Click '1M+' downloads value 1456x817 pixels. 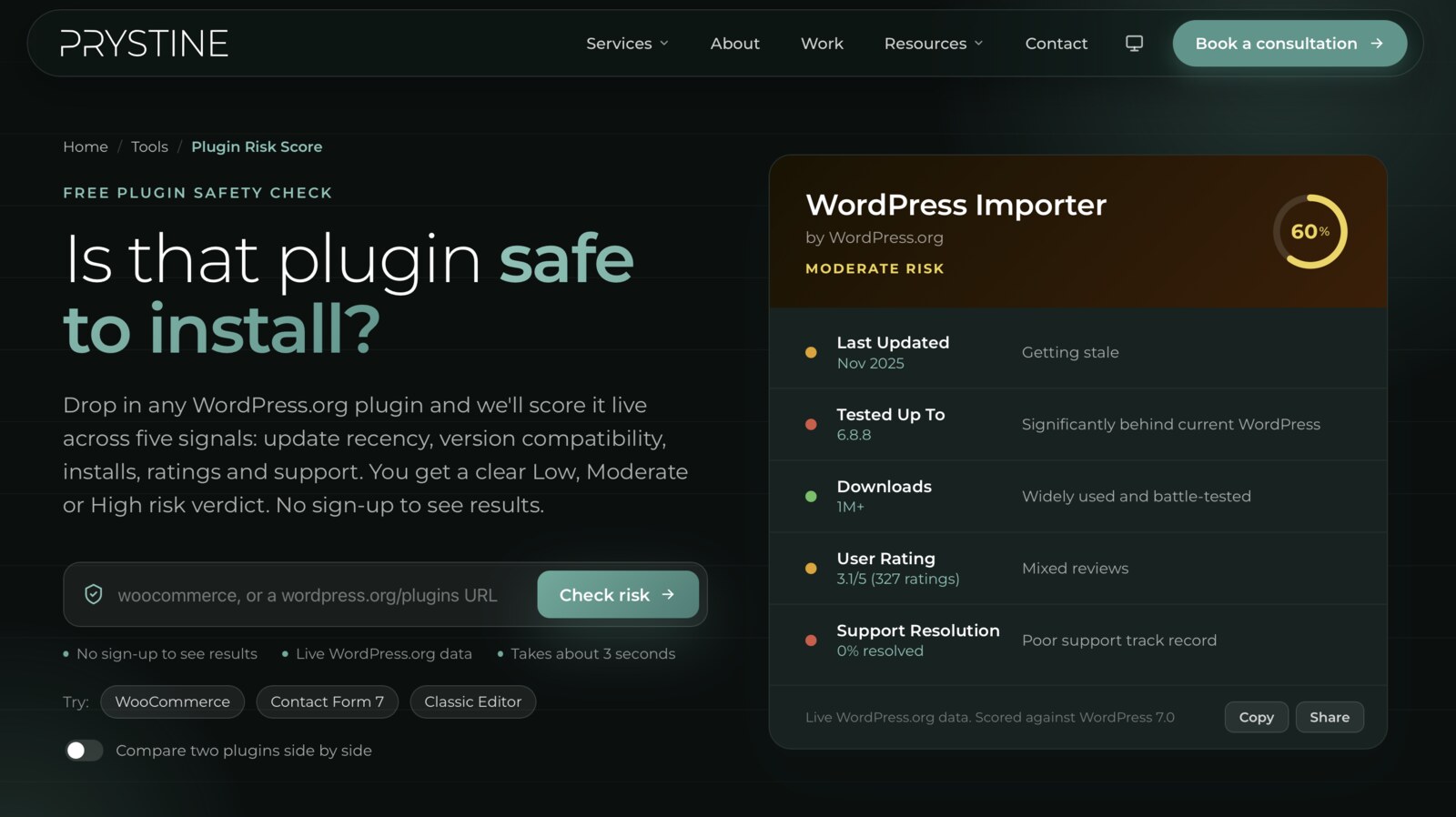click(x=850, y=507)
